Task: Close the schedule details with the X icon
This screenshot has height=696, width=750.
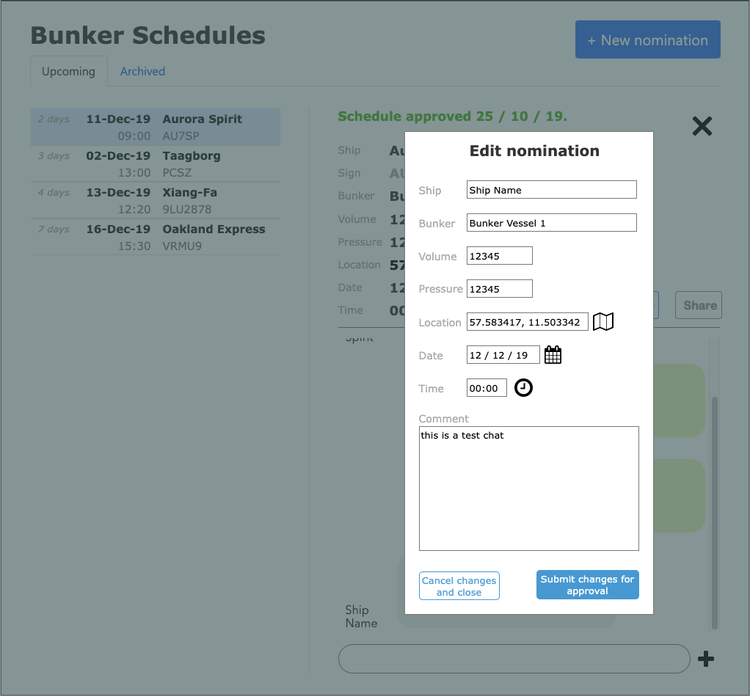Action: click(x=702, y=126)
